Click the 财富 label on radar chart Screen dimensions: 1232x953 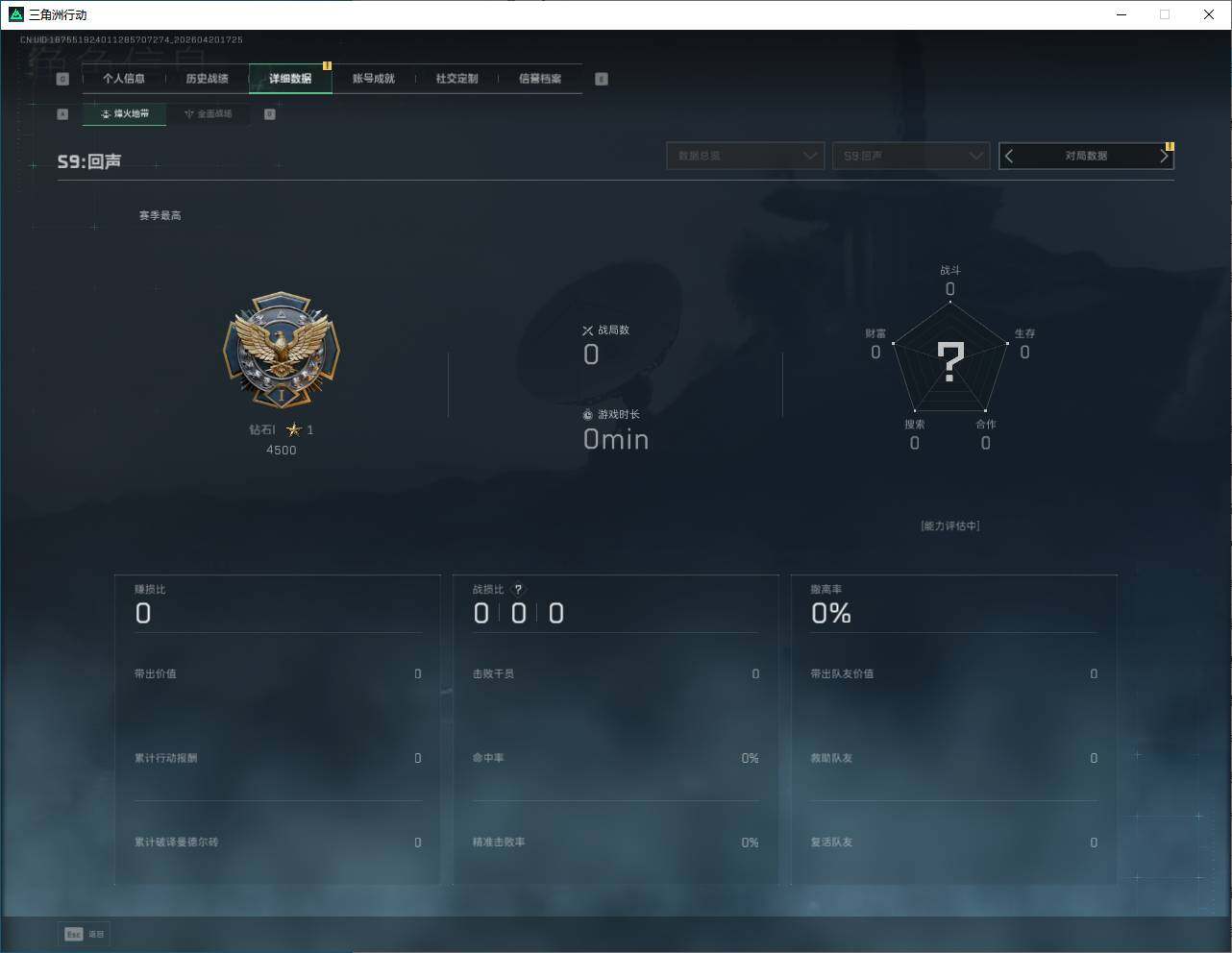[875, 333]
